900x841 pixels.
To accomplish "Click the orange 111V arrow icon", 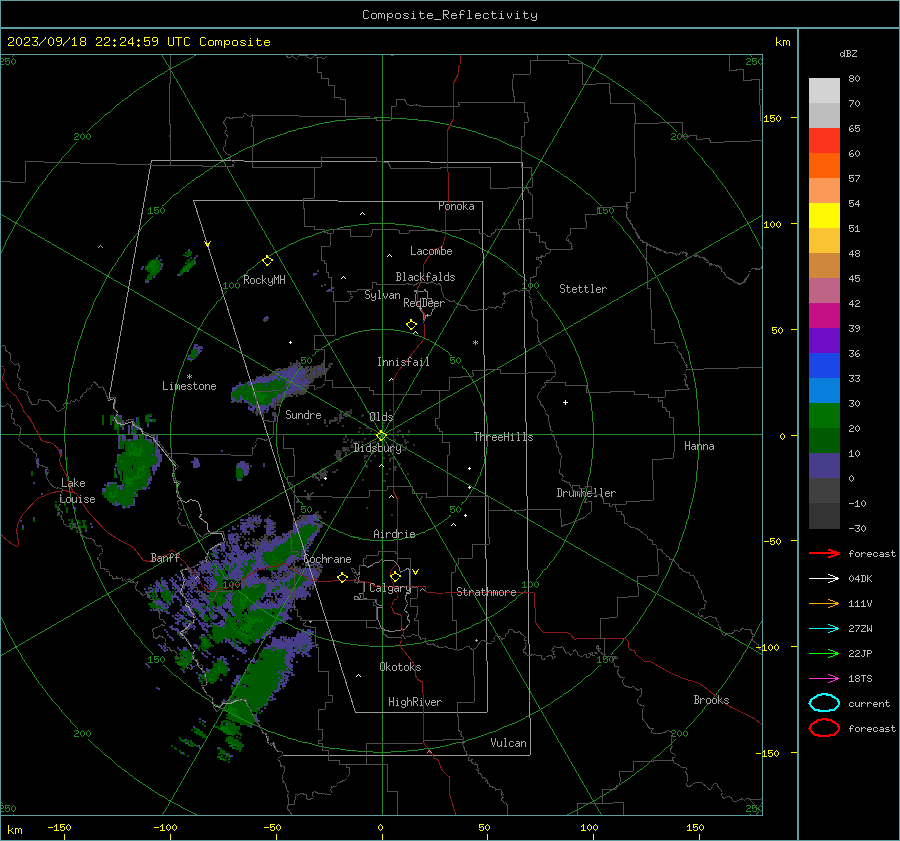I will click(x=824, y=603).
